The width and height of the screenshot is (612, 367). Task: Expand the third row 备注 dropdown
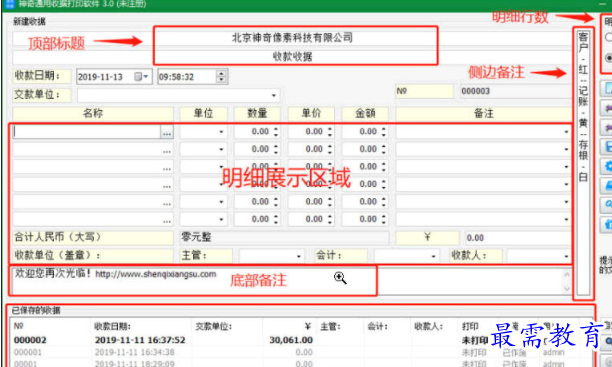click(x=566, y=167)
